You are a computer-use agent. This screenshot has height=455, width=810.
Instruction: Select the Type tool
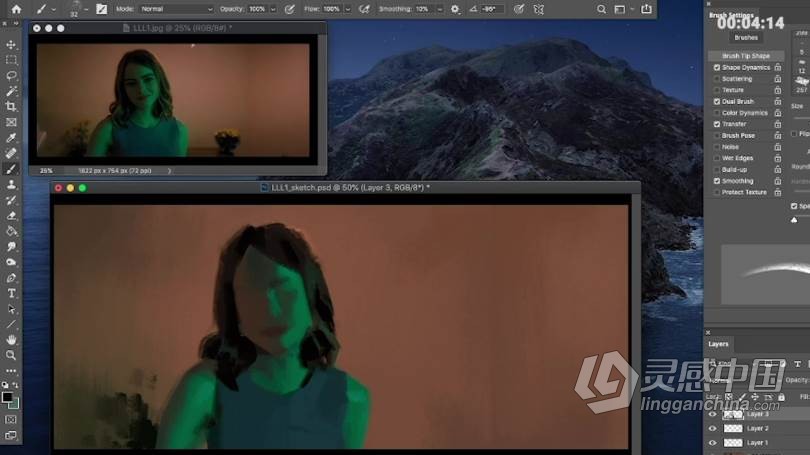(11, 293)
